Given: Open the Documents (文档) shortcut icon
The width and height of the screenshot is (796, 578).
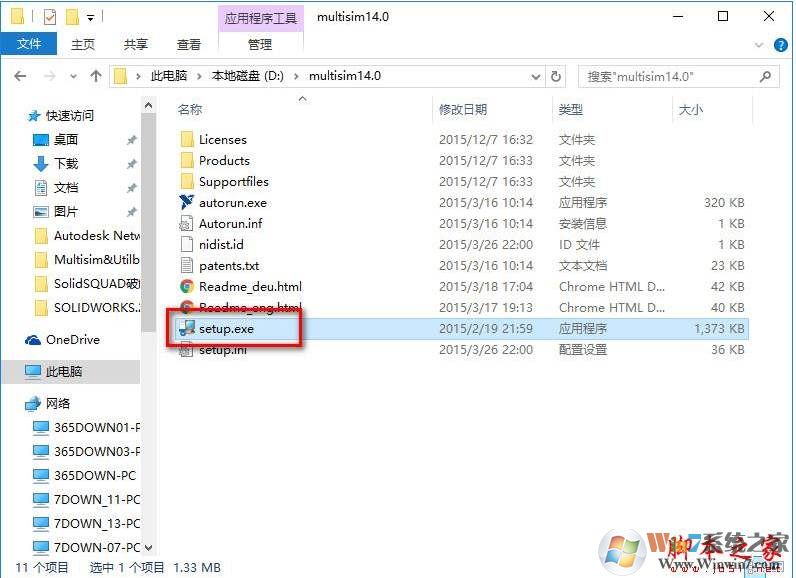Looking at the screenshot, I should (41, 188).
